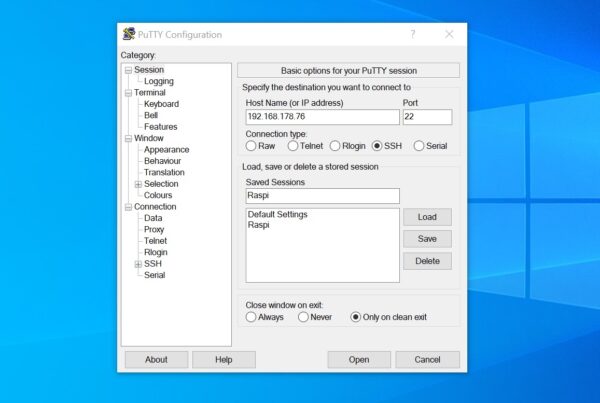Click the Port number field
Viewport: 600px width, 403px height.
(427, 117)
